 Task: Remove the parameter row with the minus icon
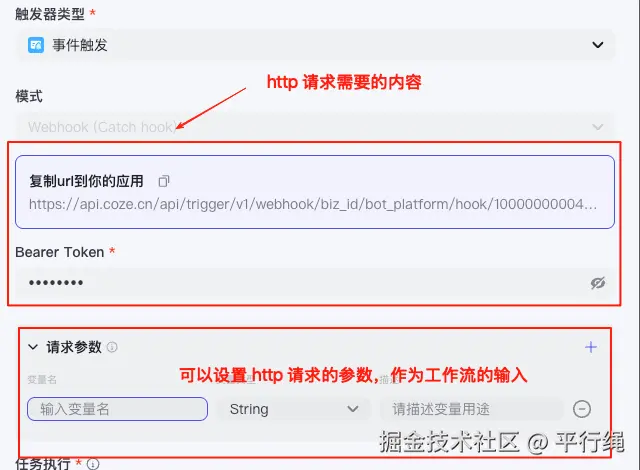point(582,409)
